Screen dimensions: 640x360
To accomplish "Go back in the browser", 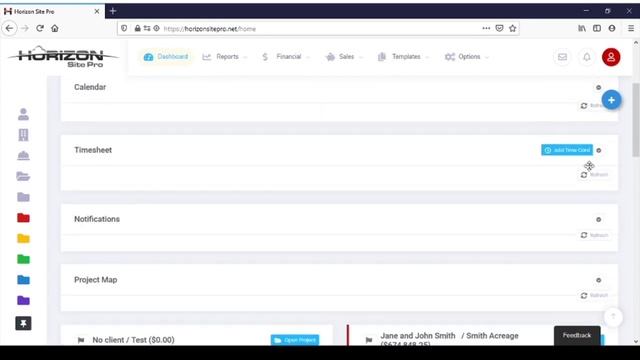I will click(x=9, y=28).
